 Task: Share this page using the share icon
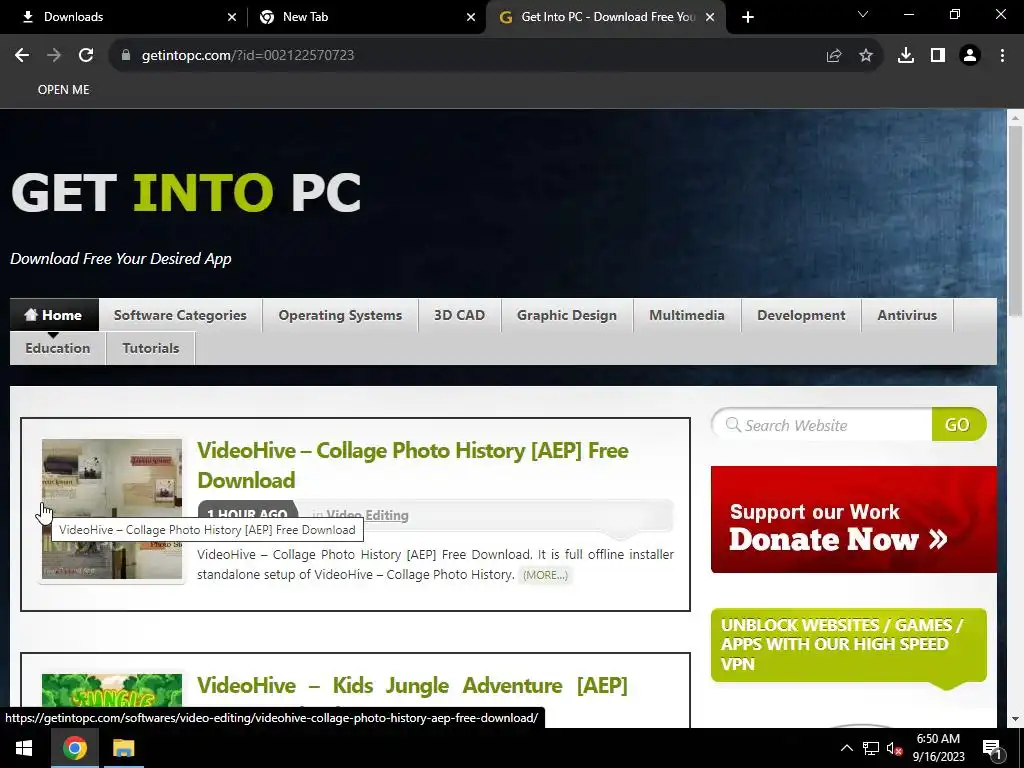(834, 56)
